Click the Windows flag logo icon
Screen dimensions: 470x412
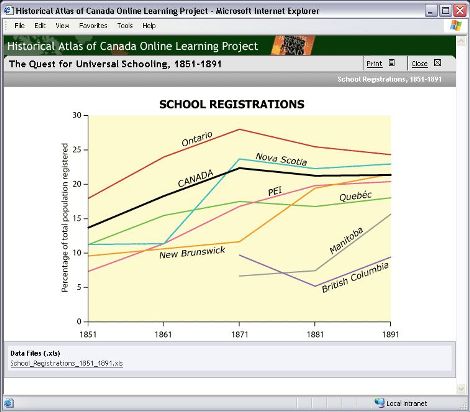[x=456, y=26]
